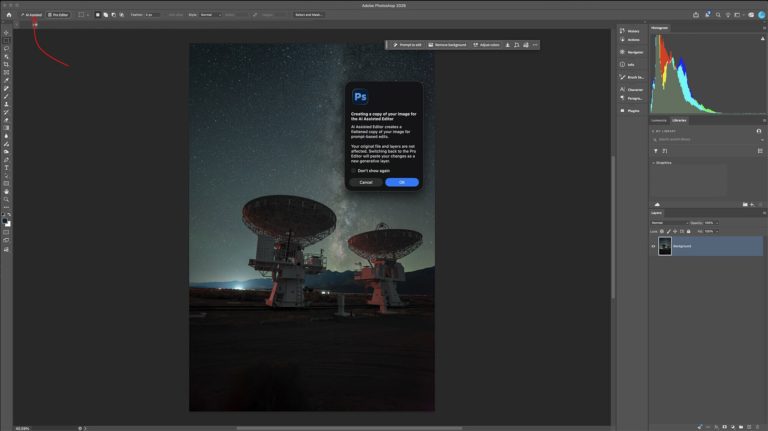The width and height of the screenshot is (768, 431).
Task: Select the Blur tool
Action: [6, 136]
